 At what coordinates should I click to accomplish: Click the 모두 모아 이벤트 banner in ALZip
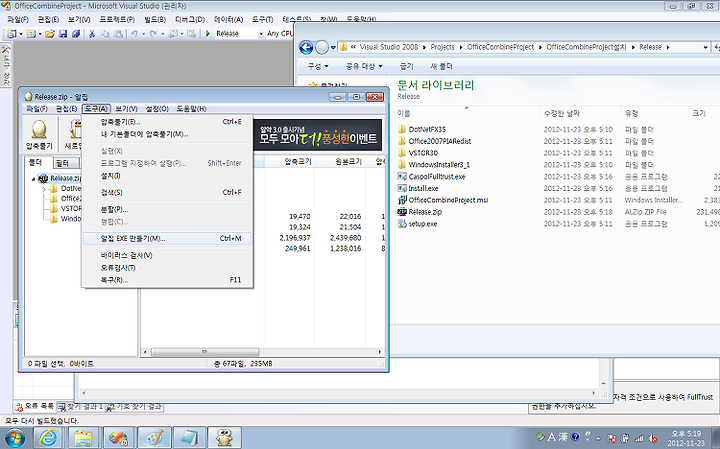318,135
